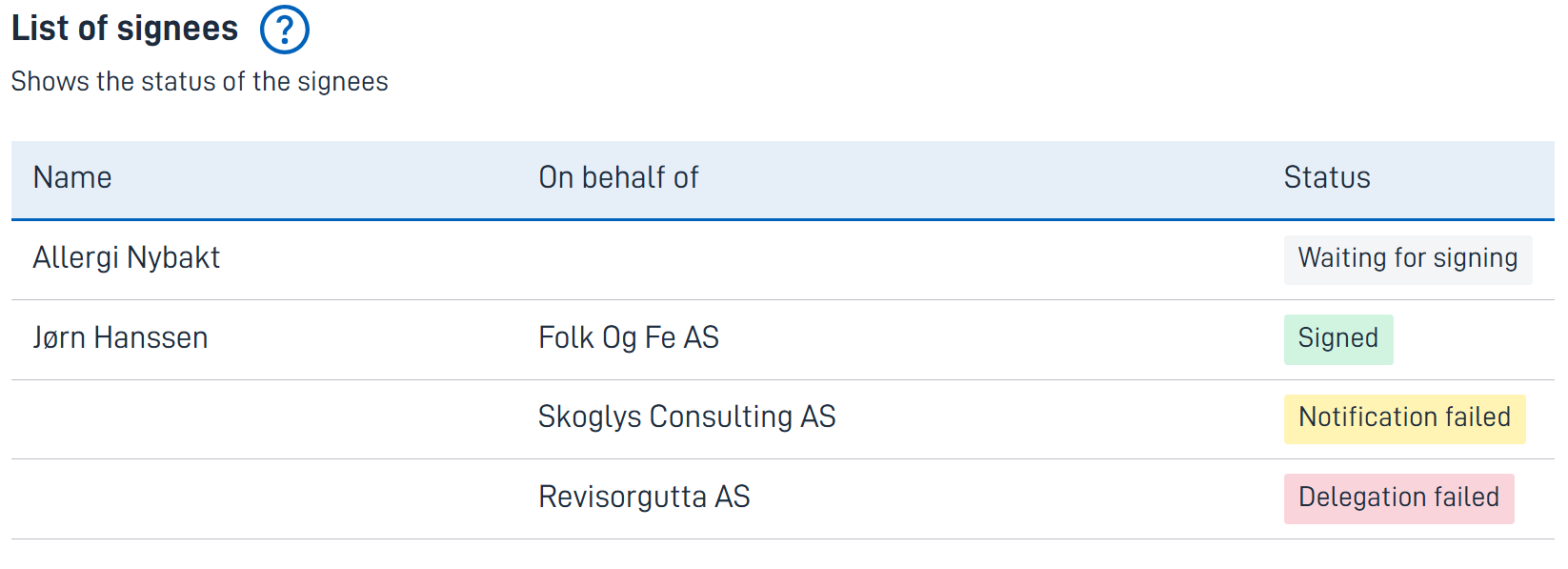Click the blank area between Folk Og Fe AS and Signed
The width and height of the screenshot is (1568, 569).
pyautogui.click(x=1000, y=339)
